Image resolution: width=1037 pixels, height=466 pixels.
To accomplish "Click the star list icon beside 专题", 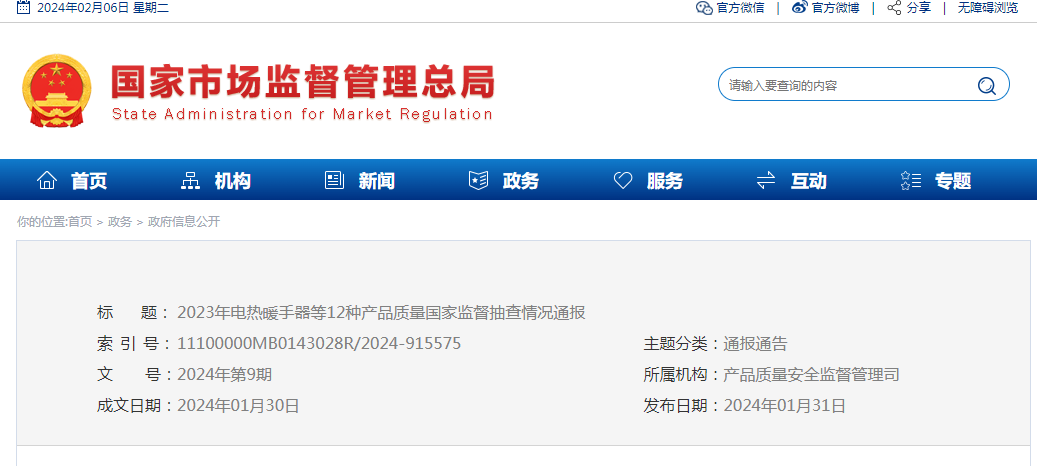I will click(x=911, y=180).
